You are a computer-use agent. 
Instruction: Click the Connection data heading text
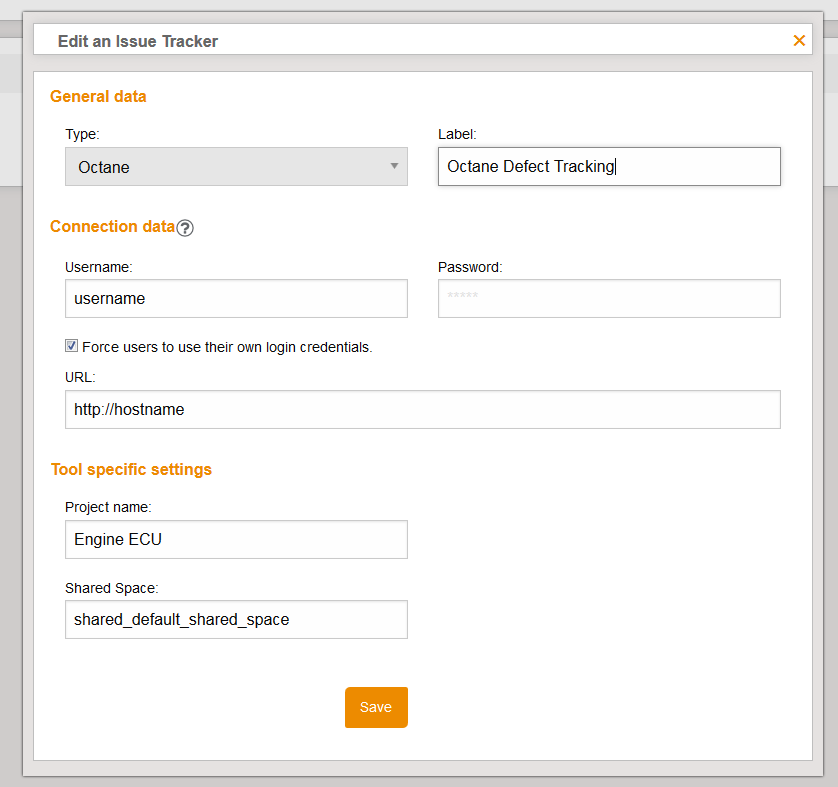112,227
